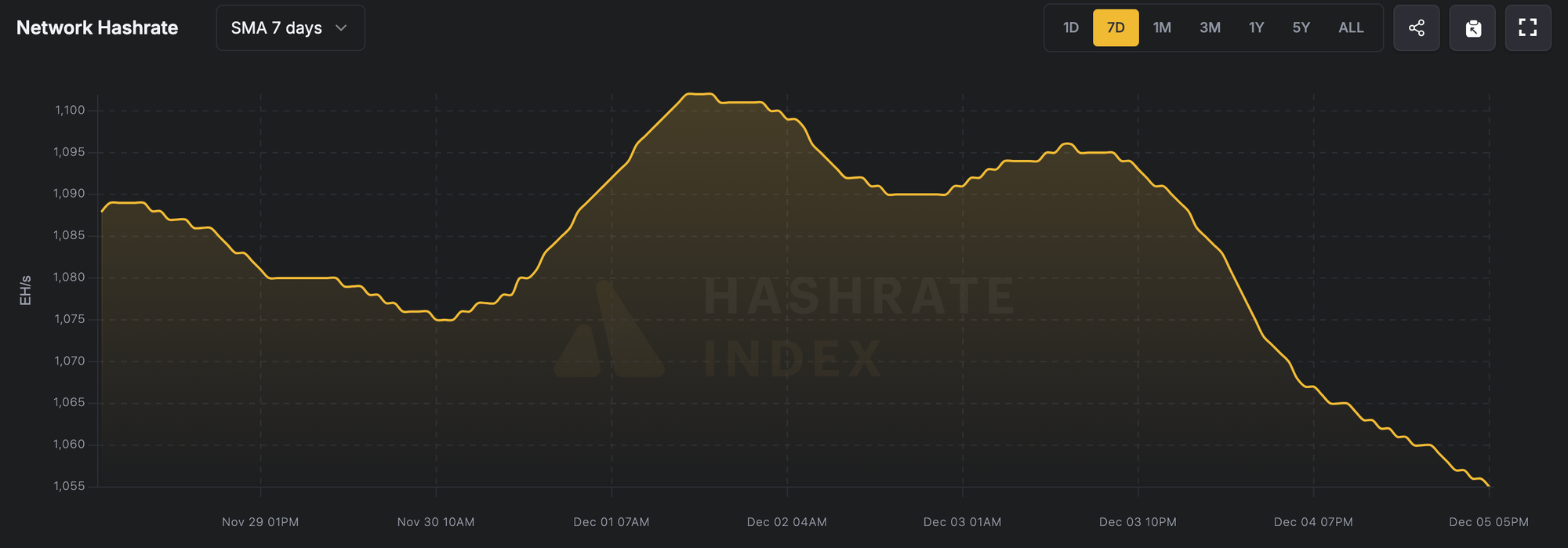Switch to the 1M time range

point(1162,27)
